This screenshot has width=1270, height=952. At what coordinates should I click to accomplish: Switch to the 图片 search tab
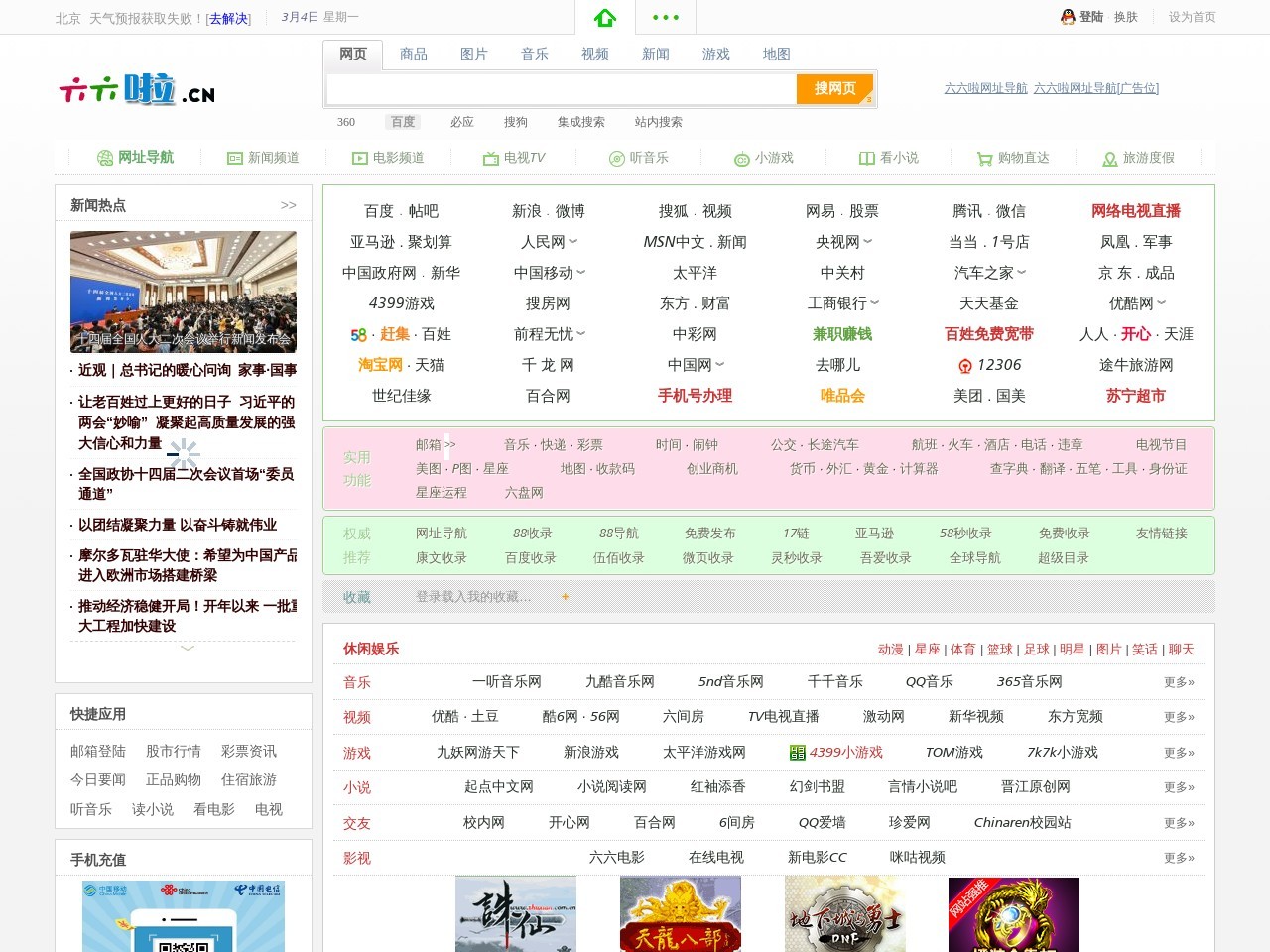474,55
